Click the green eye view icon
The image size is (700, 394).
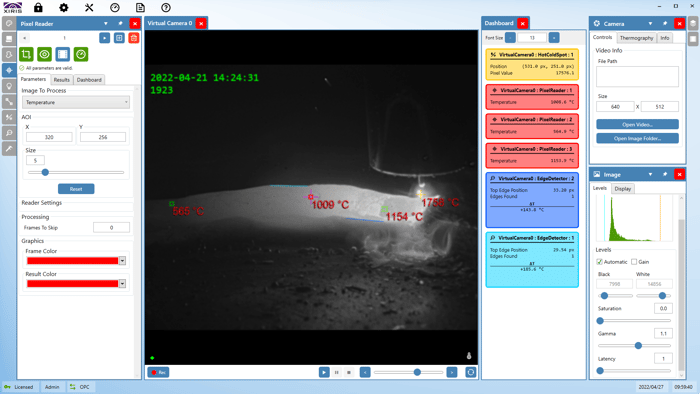click(x=45, y=54)
